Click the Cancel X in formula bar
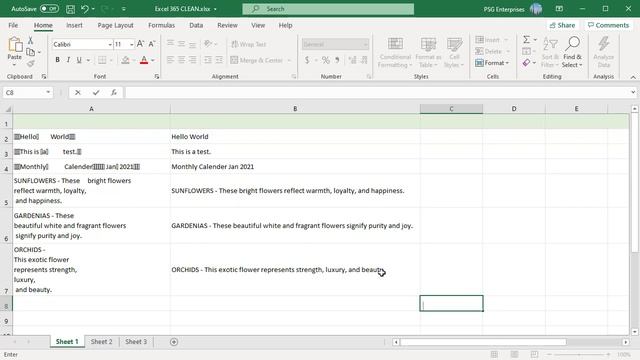The image size is (640, 360). pyautogui.click(x=78, y=93)
